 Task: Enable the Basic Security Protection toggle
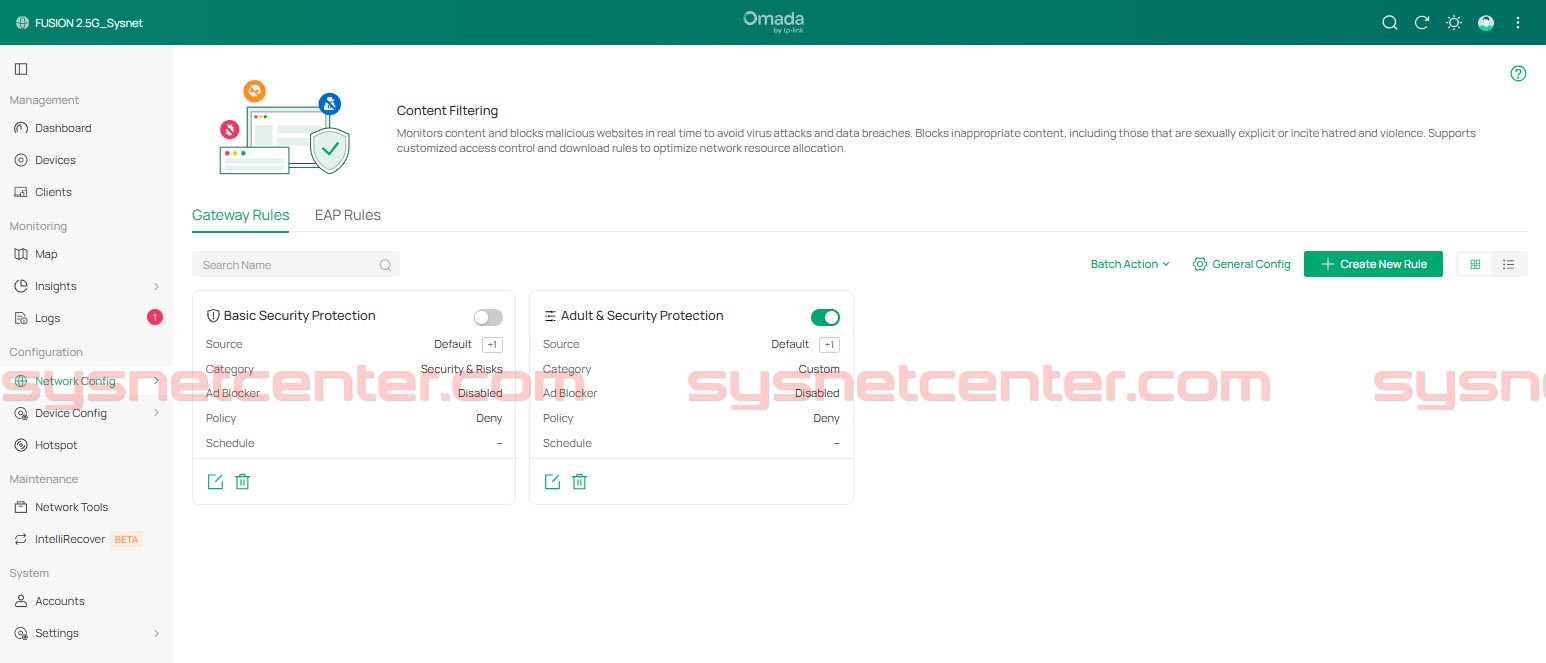pos(488,317)
